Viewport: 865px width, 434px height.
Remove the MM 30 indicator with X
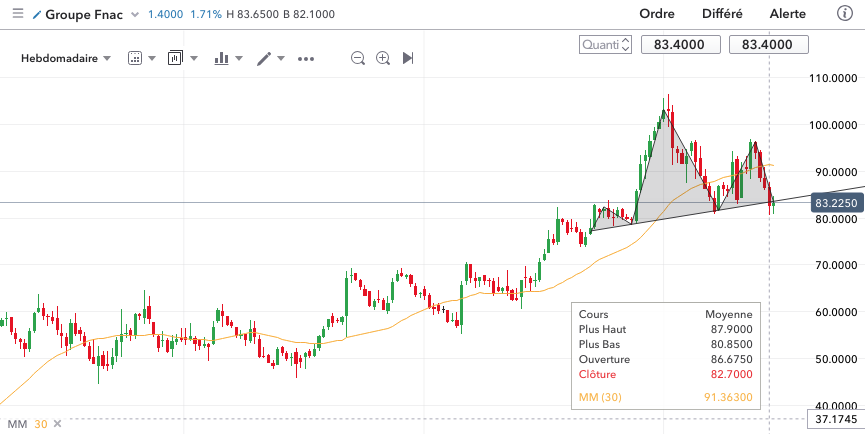pyautogui.click(x=57, y=424)
